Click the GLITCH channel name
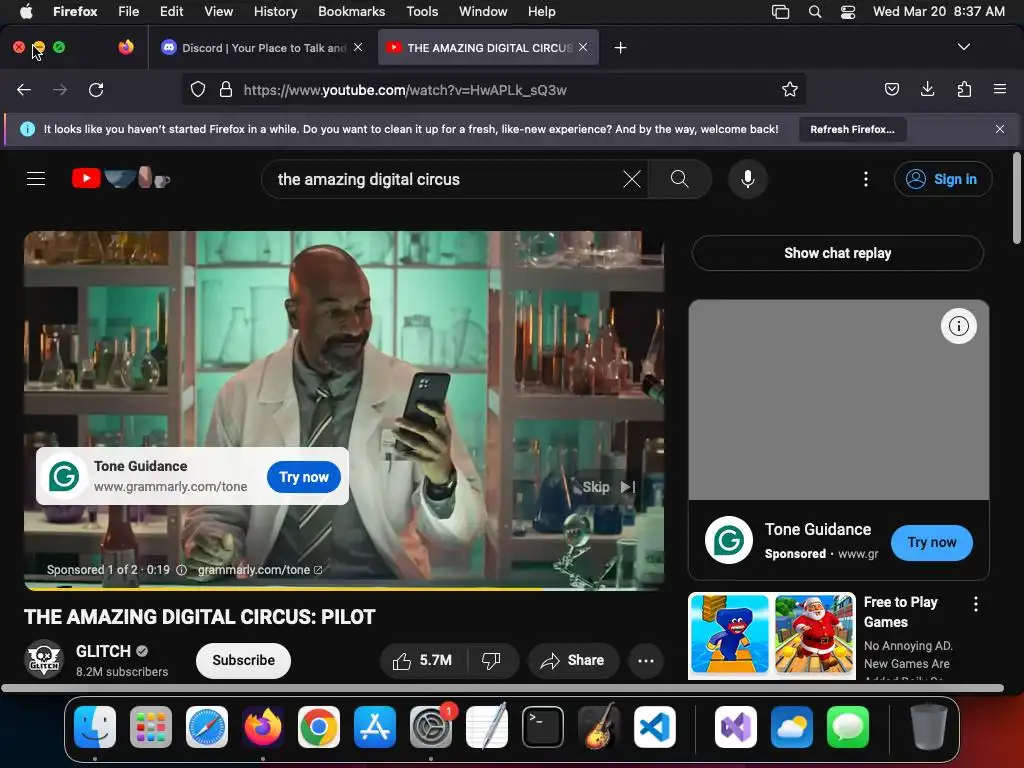Image resolution: width=1024 pixels, height=768 pixels. [103, 651]
